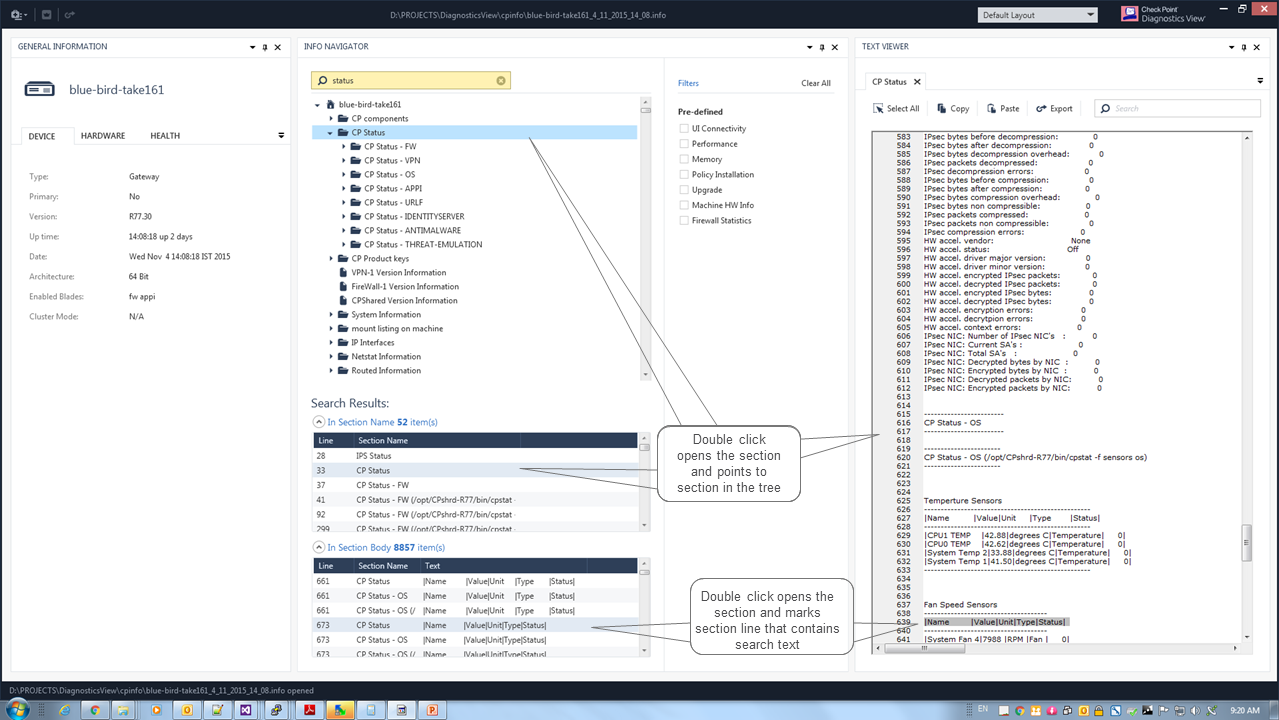
Task: Toggle the Upgrade filter checkbox
Action: pyautogui.click(x=684, y=190)
